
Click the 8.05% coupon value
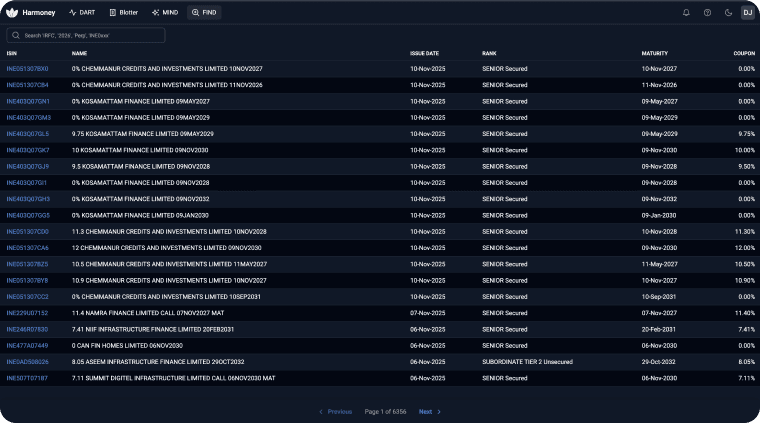coord(746,362)
